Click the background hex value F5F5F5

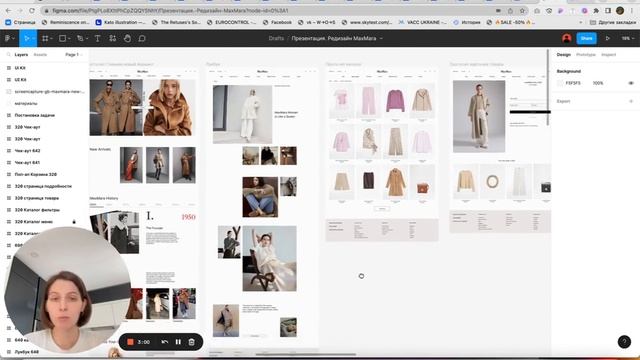point(573,83)
